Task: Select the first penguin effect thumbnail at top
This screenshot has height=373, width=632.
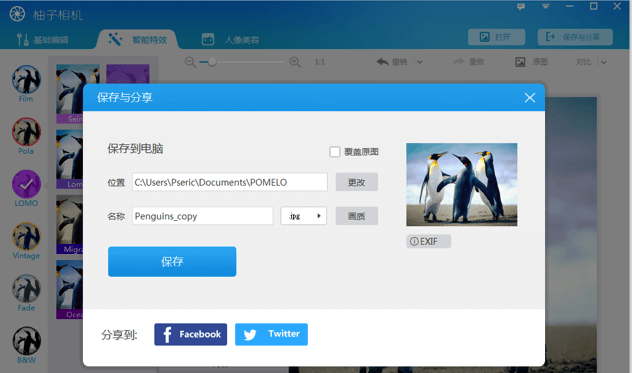Action: pos(78,94)
